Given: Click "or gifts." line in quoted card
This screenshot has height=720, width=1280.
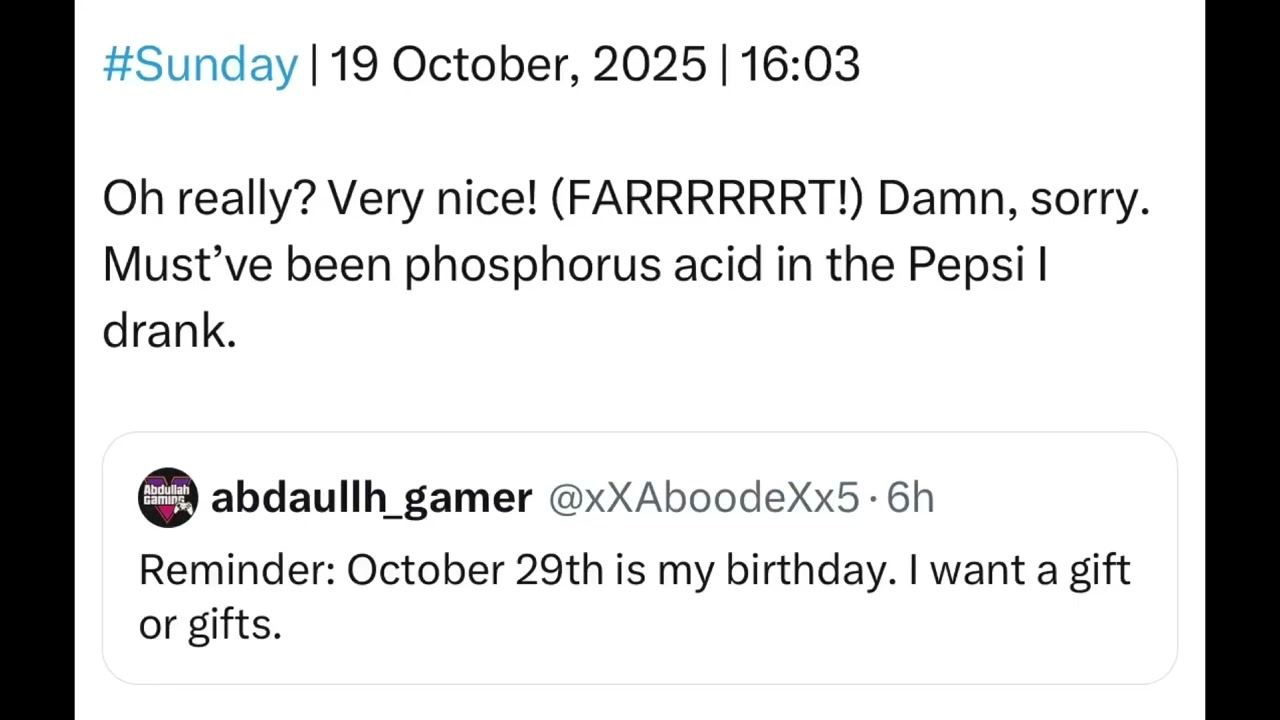Looking at the screenshot, I should pos(210,625).
